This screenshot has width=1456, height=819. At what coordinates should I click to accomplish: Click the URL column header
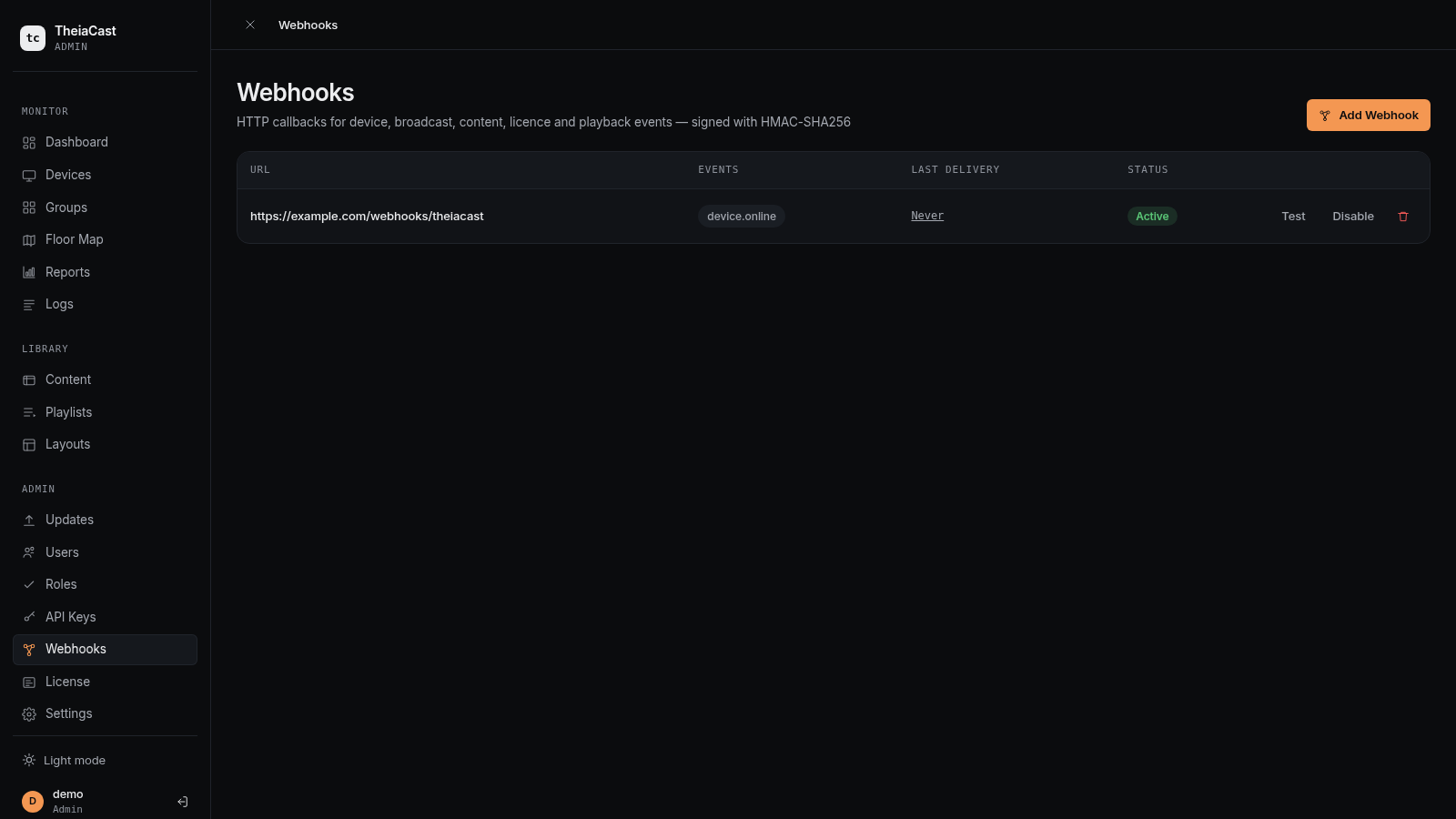(x=260, y=170)
